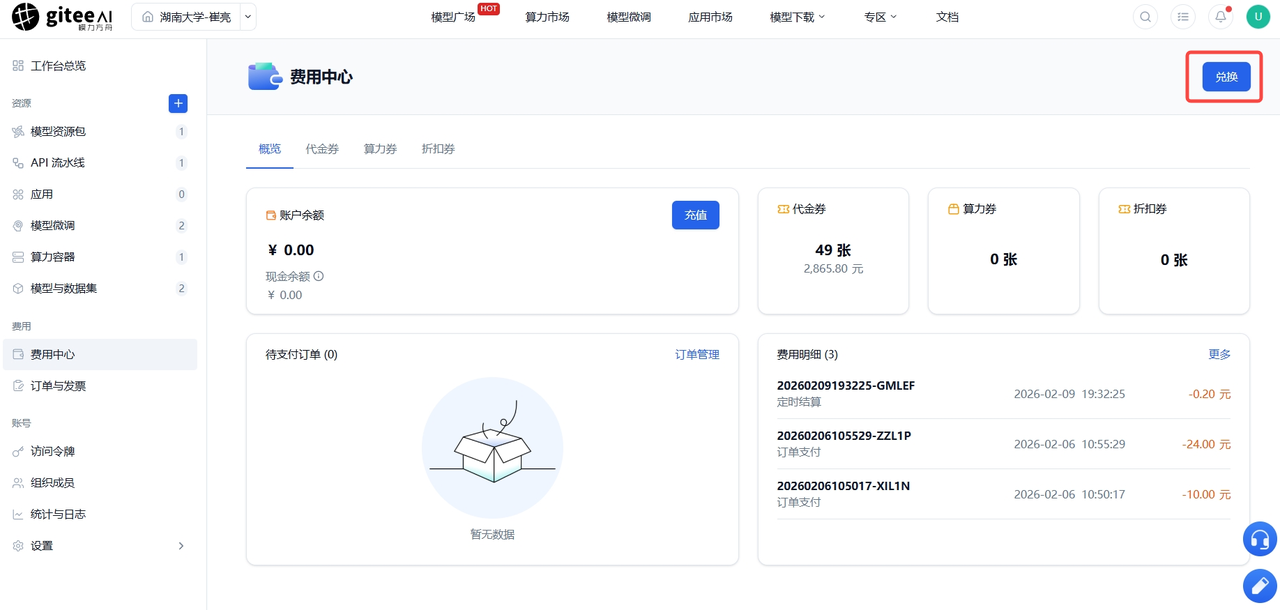This screenshot has height=610, width=1280.
Task: Open 算力市场 in top navigation
Action: pos(547,17)
